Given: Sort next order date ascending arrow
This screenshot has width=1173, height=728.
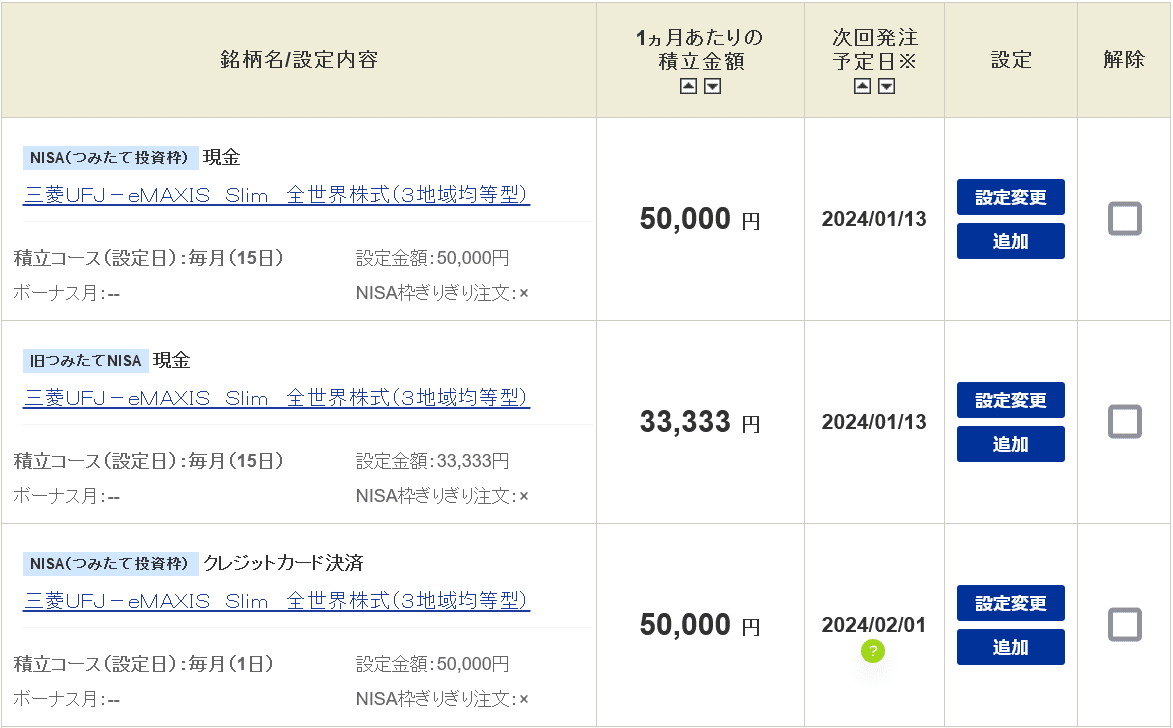Looking at the screenshot, I should click(x=863, y=86).
